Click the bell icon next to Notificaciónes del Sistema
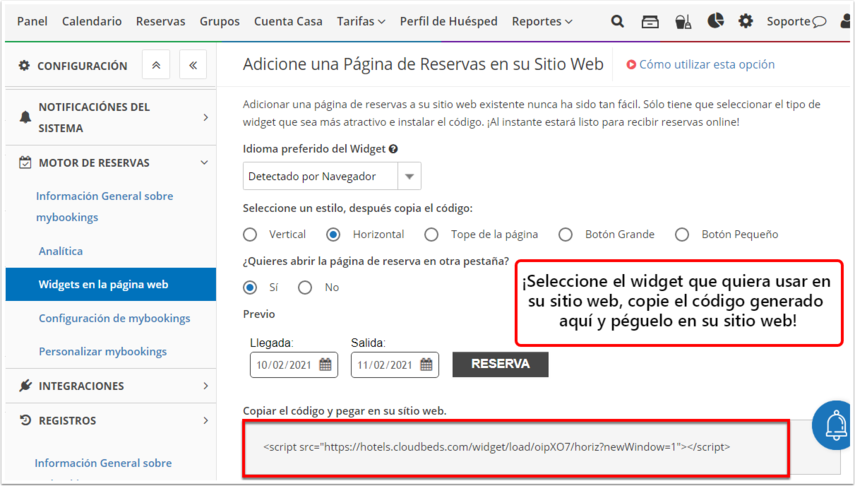Screen dimensions: 855x486 tap(25, 117)
